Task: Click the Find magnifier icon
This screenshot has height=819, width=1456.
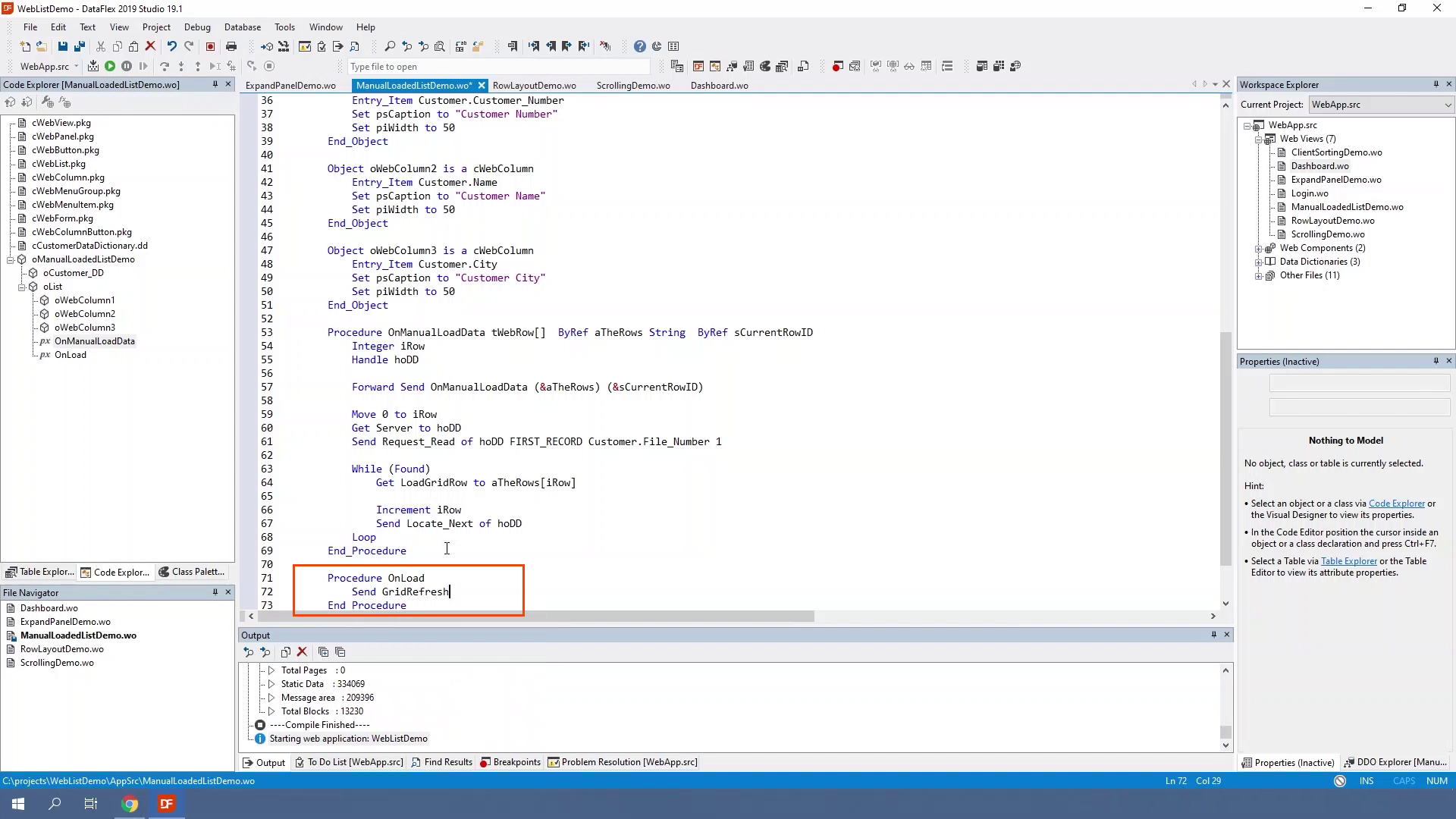Action: coord(390,46)
